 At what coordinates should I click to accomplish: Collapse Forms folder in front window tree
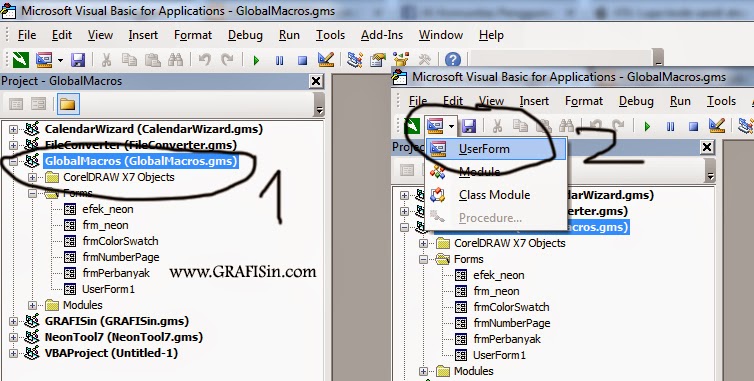423,259
